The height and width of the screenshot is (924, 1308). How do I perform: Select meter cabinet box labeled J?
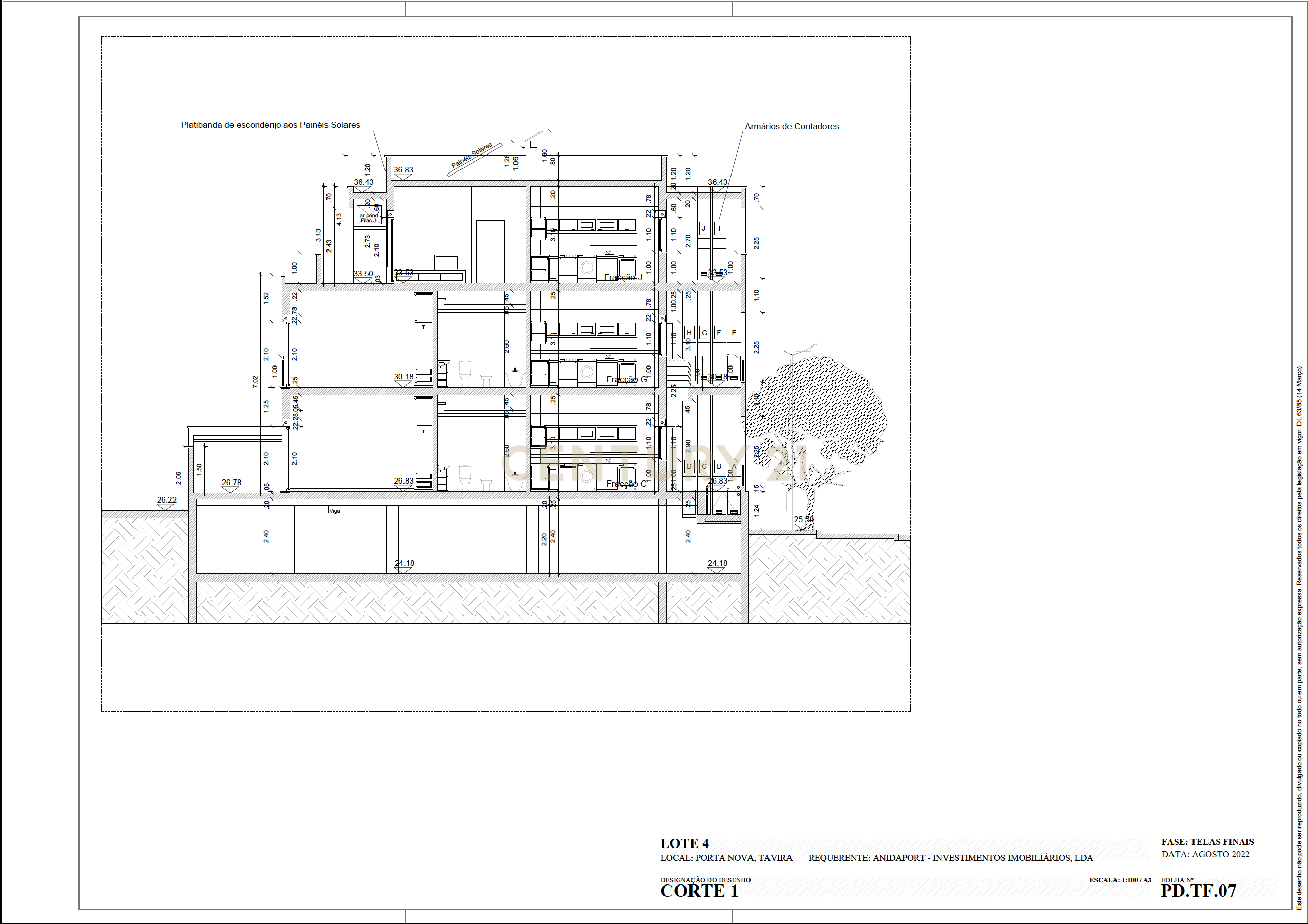click(x=704, y=228)
